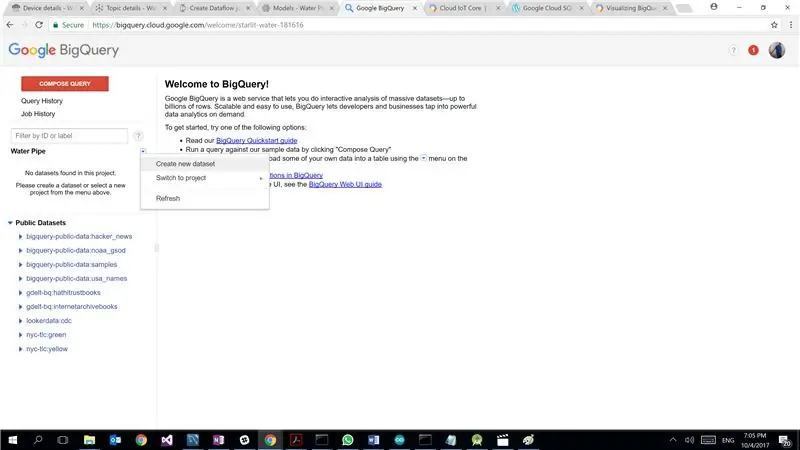Open Query History

click(x=42, y=101)
